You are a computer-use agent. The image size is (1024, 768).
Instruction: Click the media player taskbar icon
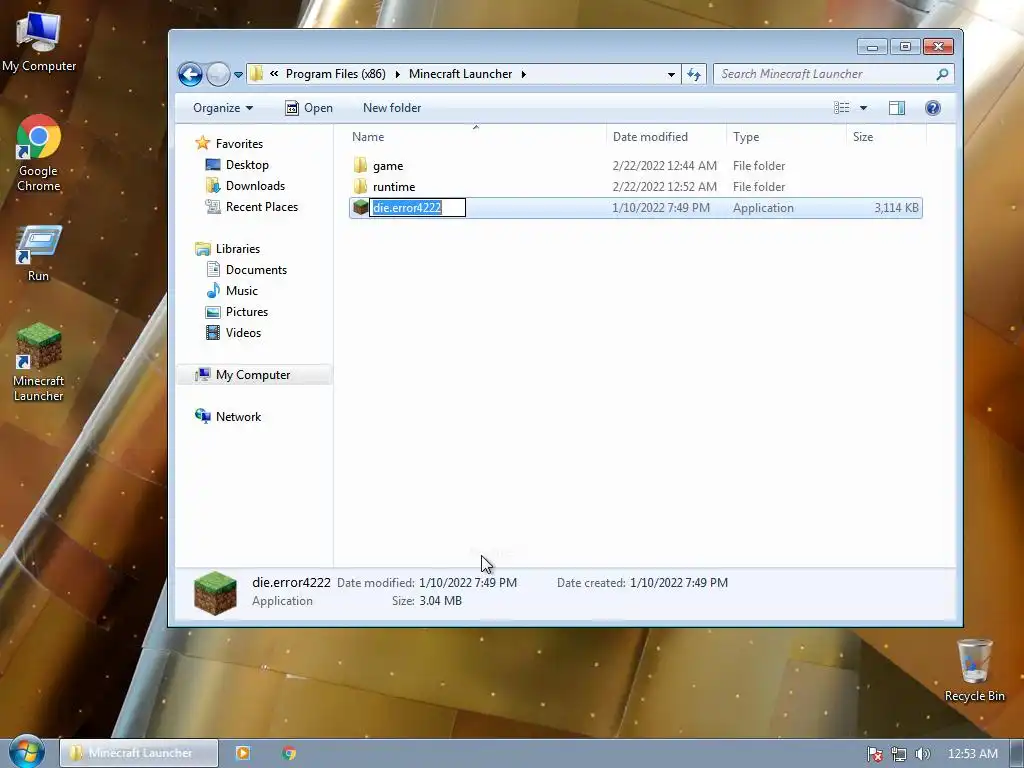242,753
